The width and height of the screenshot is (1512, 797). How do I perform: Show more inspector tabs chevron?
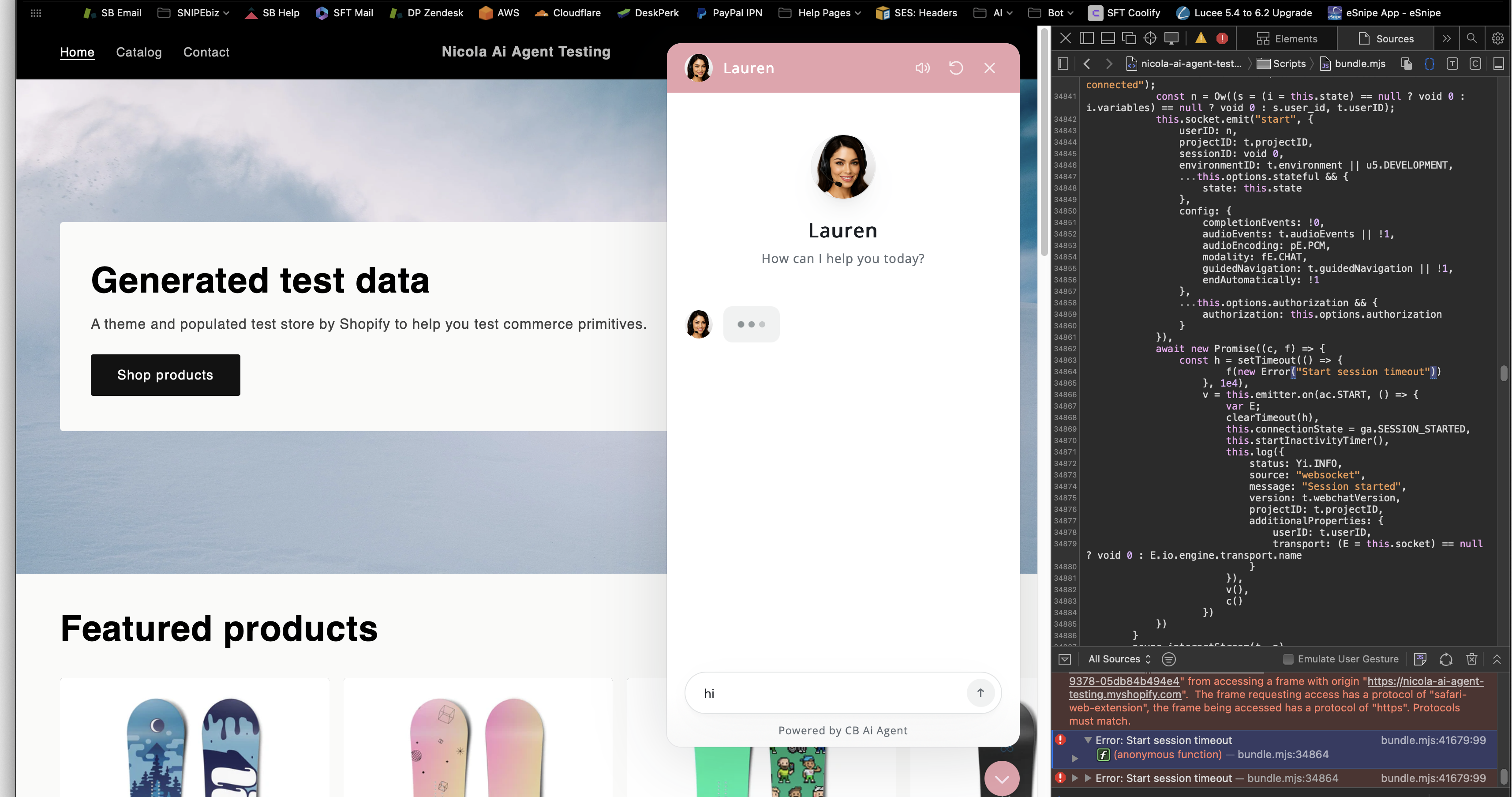coord(1446,39)
